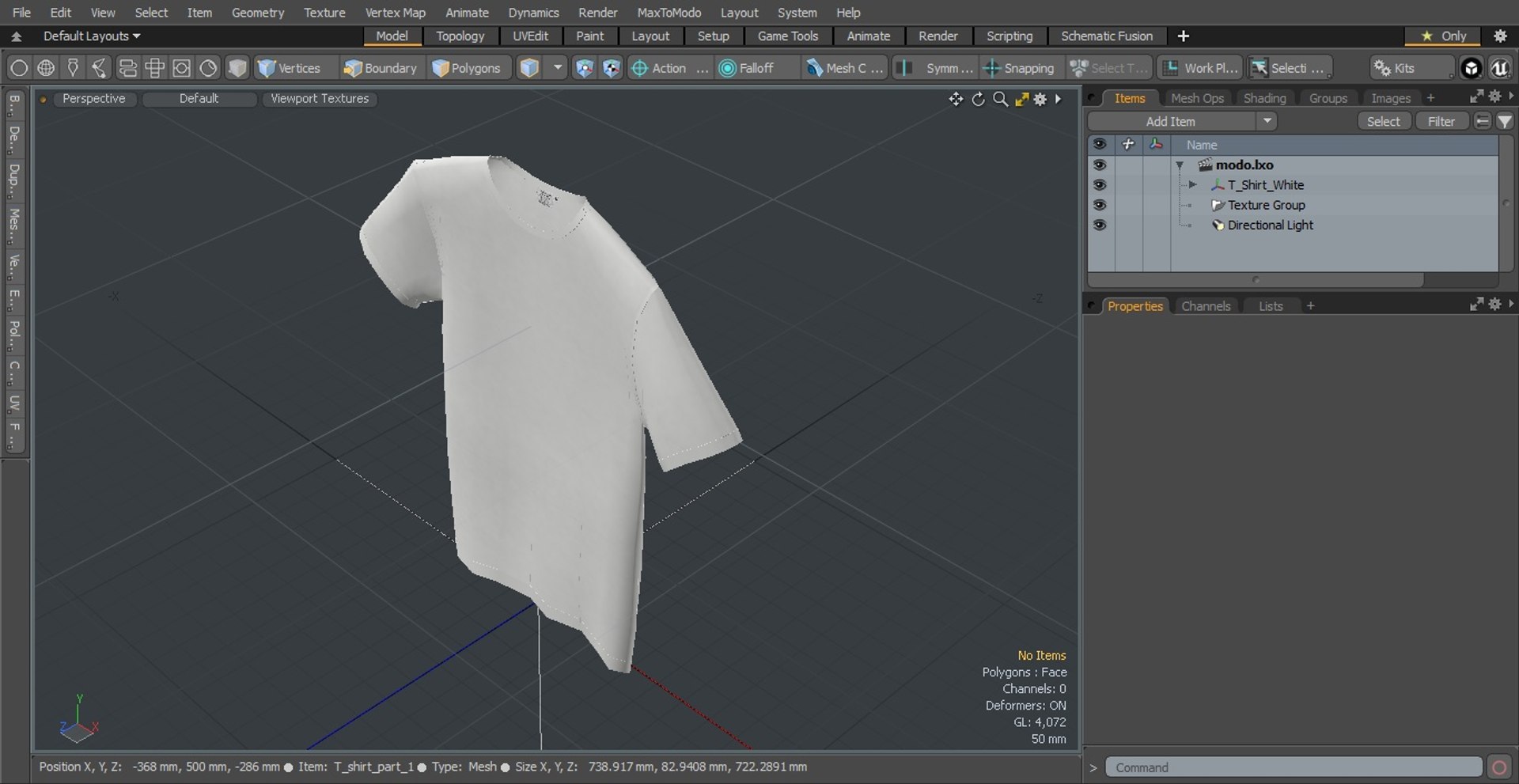Open the Default shading style dropdown

click(199, 98)
